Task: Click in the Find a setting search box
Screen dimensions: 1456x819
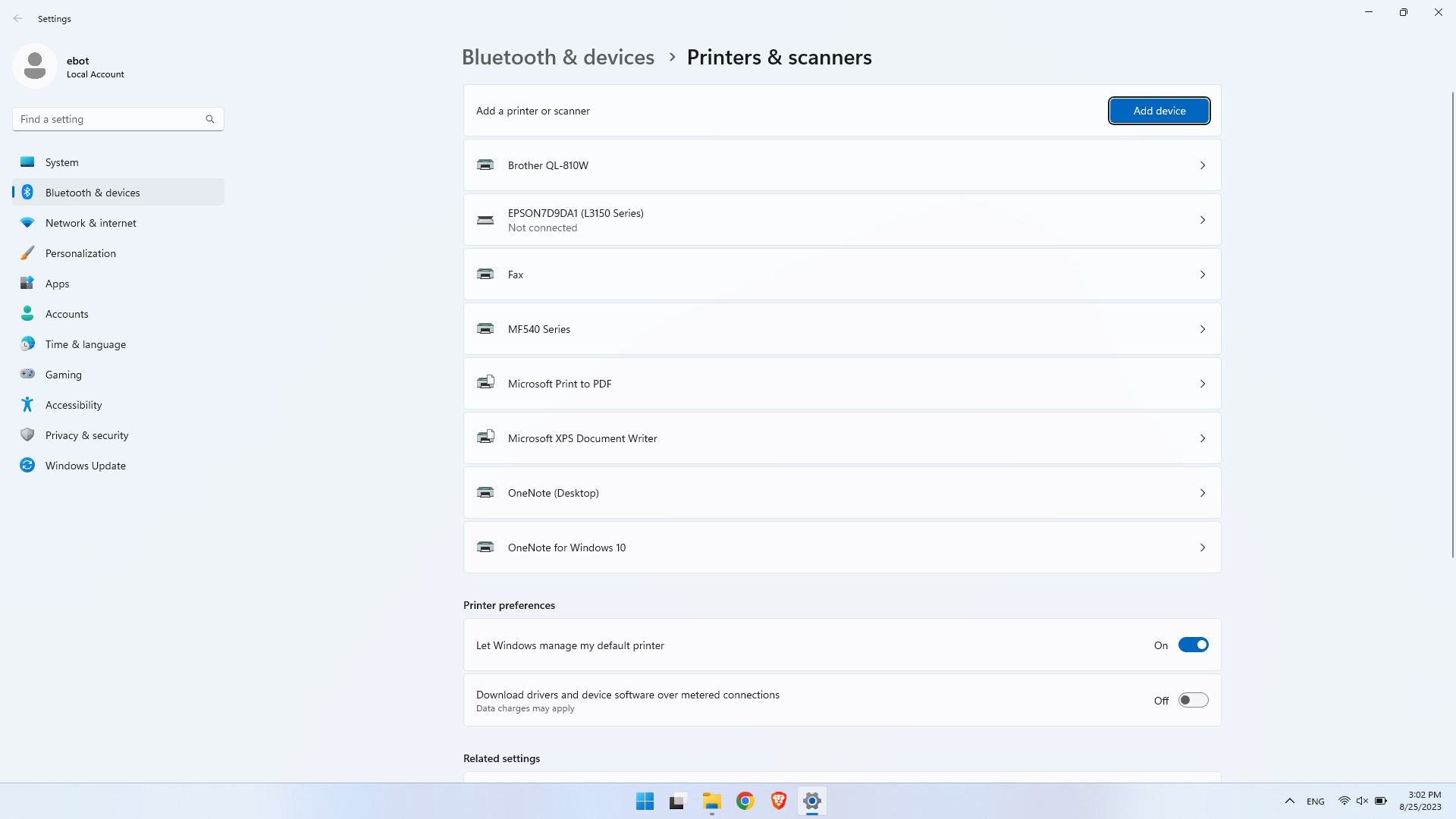Action: coord(118,119)
